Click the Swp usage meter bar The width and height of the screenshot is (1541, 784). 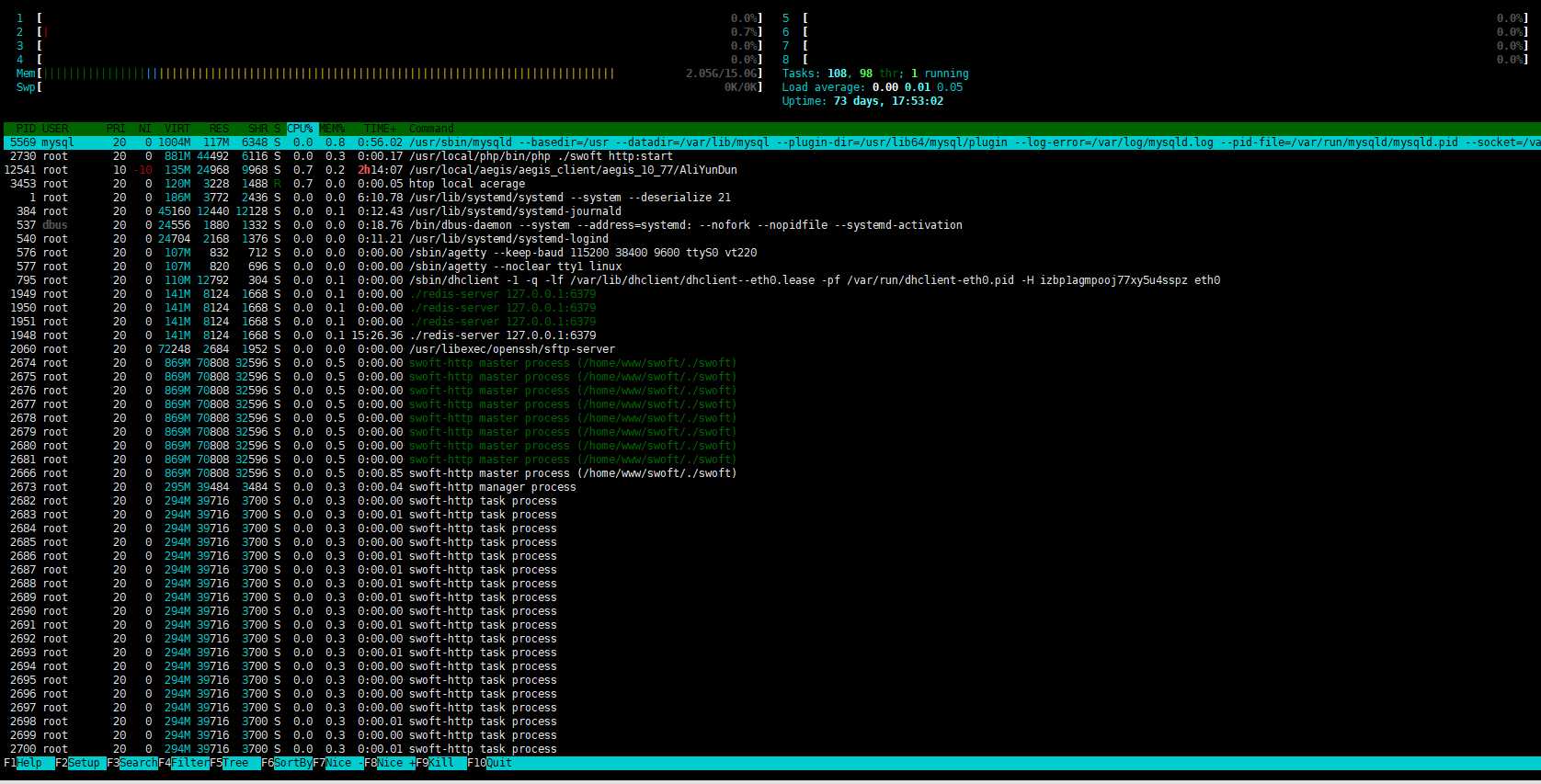tap(389, 87)
